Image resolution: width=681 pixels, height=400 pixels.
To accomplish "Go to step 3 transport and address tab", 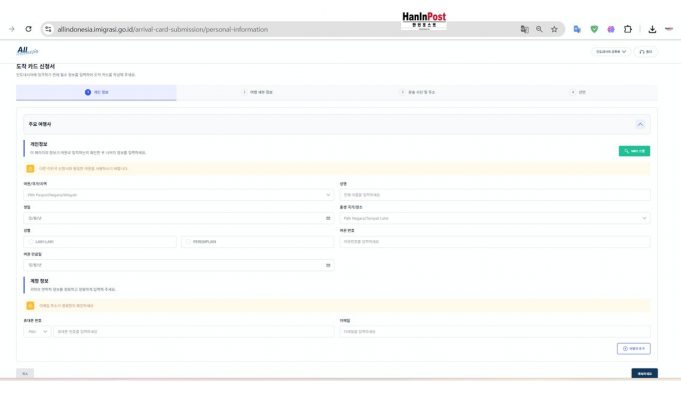I will tap(417, 92).
